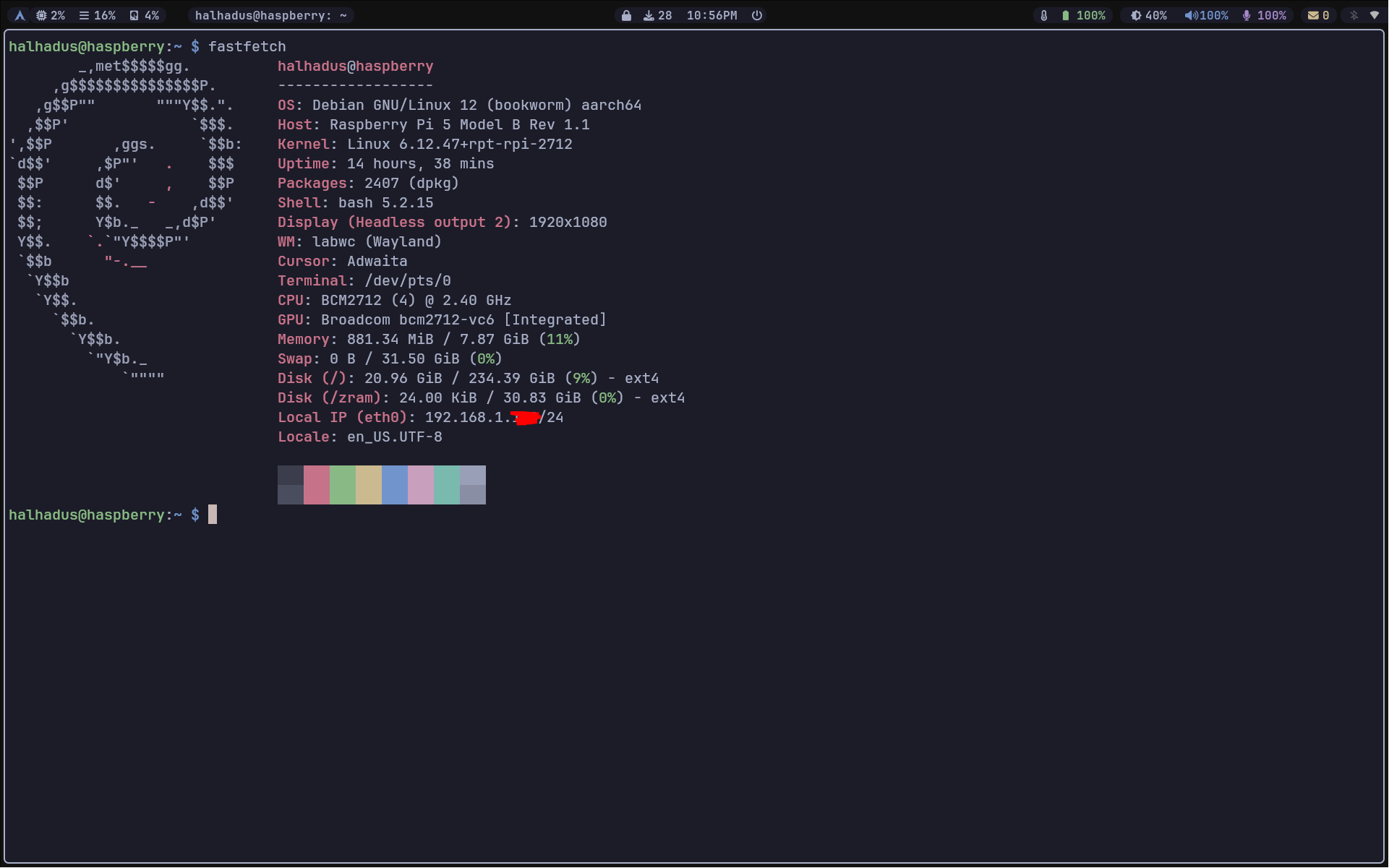Click the pink color swatch
The height and width of the screenshot is (868, 1389).
point(421,484)
